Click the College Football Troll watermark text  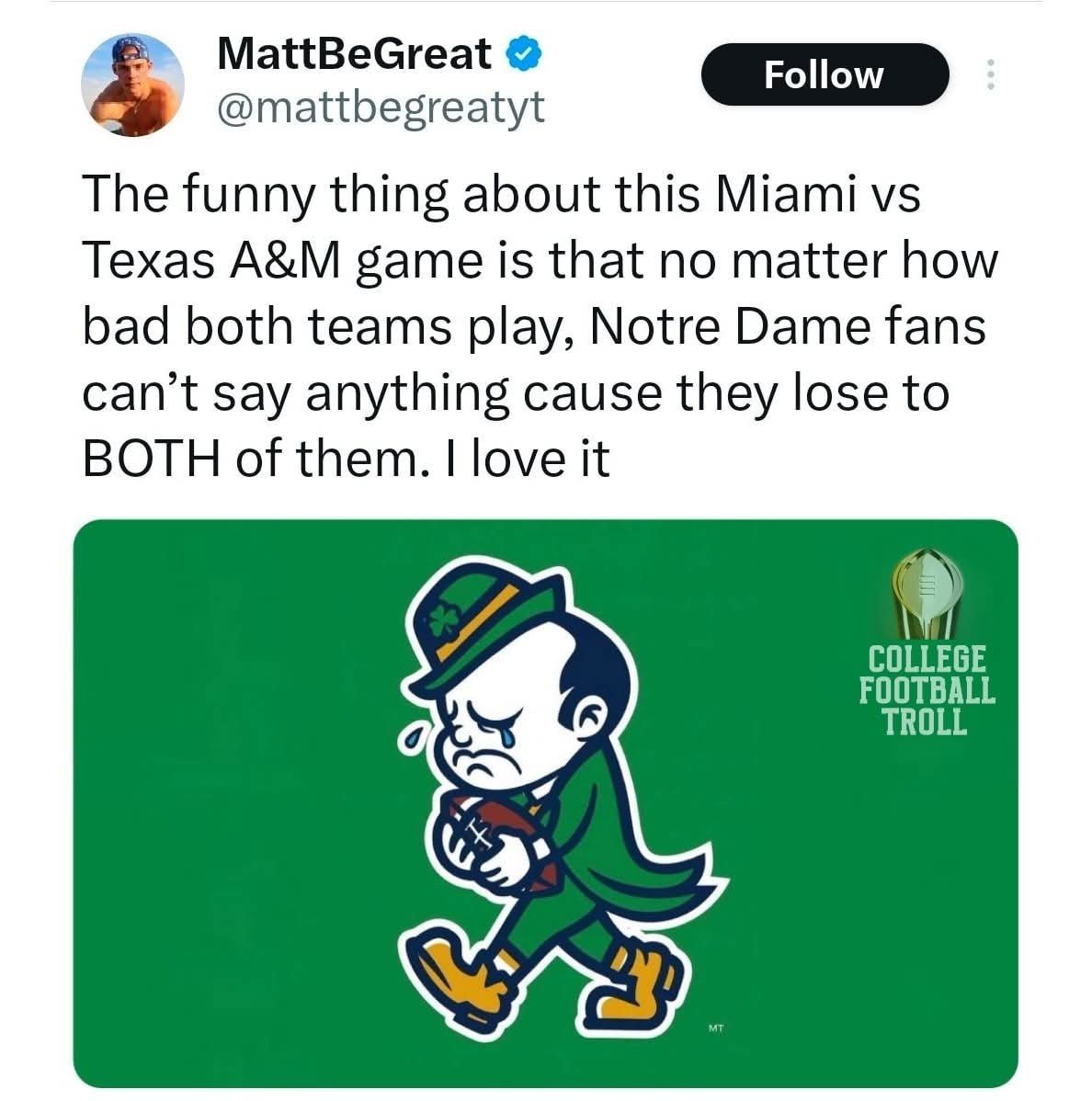927,690
